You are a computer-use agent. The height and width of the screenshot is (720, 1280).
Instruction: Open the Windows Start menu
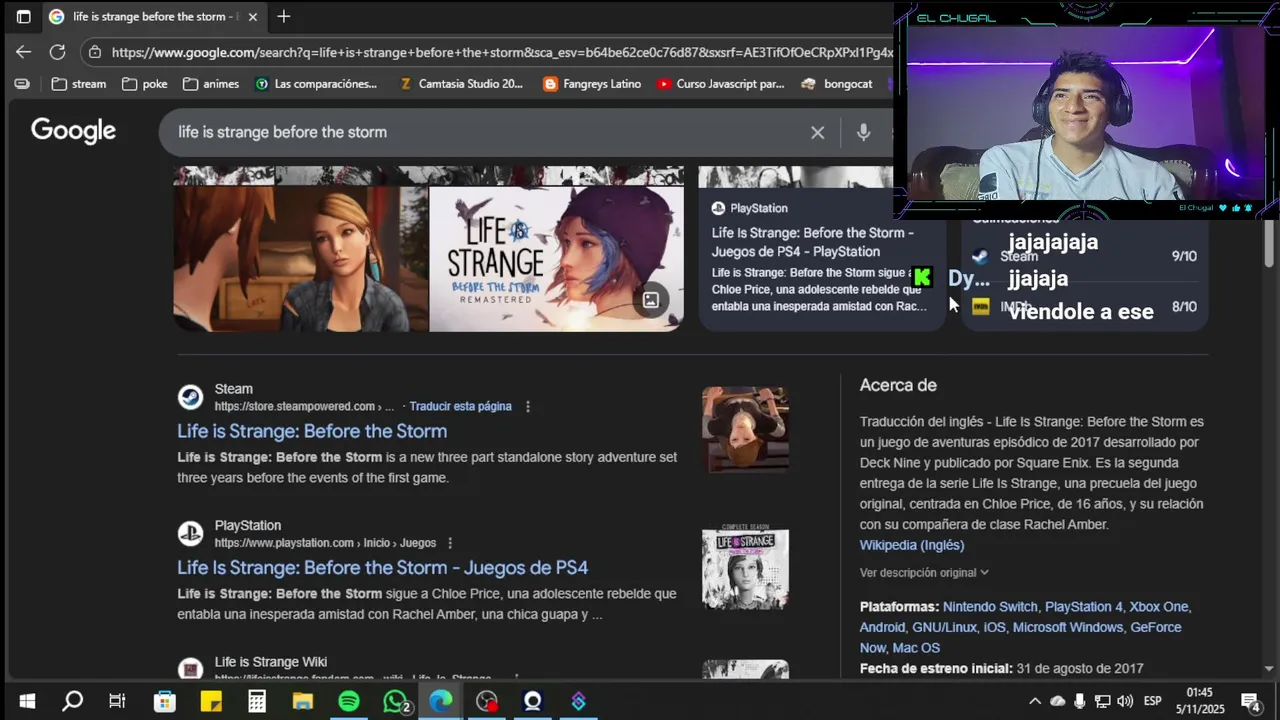27,701
